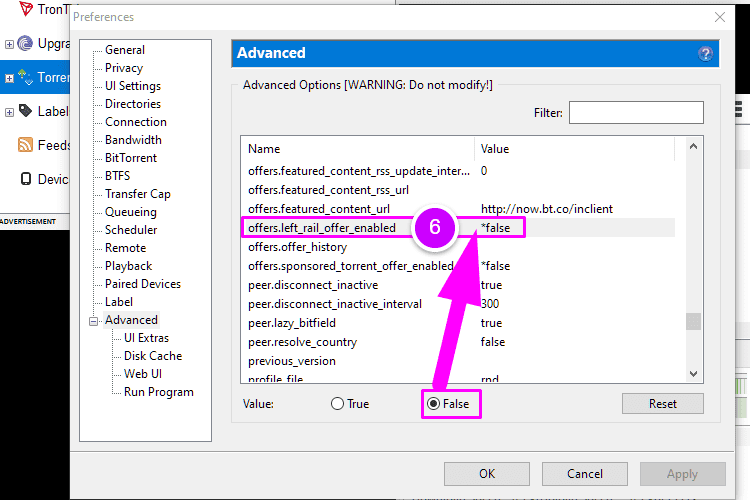Screen dimensions: 750x500
Task: Click the Apply button
Action: pos(683,474)
